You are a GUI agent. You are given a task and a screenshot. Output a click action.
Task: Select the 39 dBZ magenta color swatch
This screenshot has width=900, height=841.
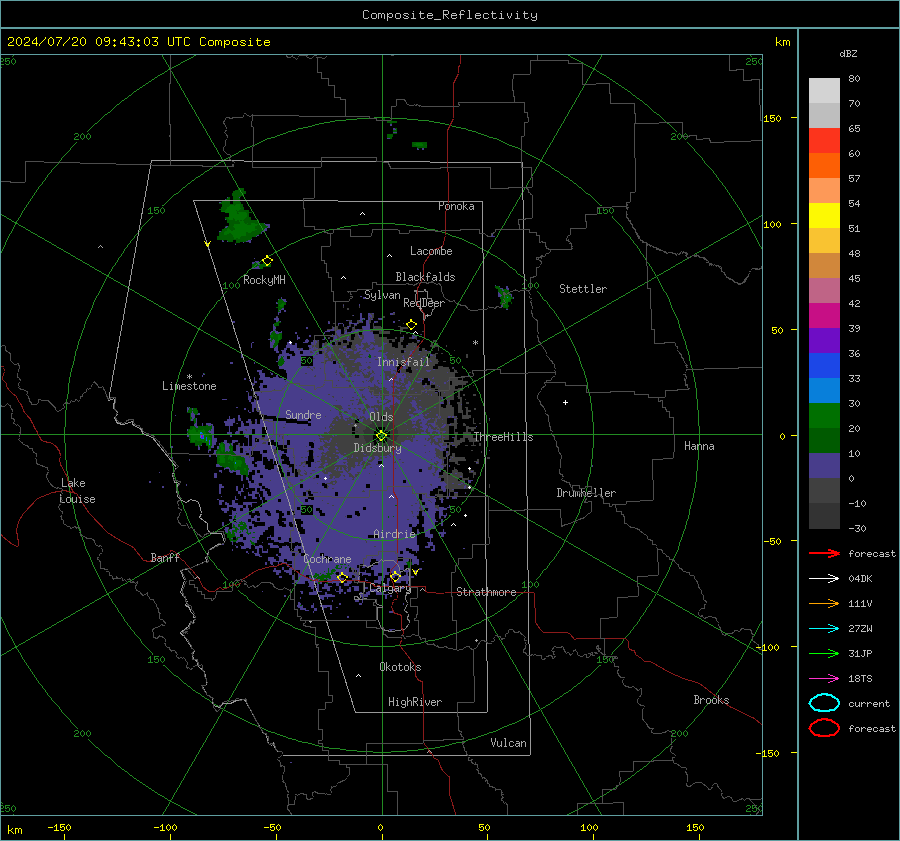[824, 315]
